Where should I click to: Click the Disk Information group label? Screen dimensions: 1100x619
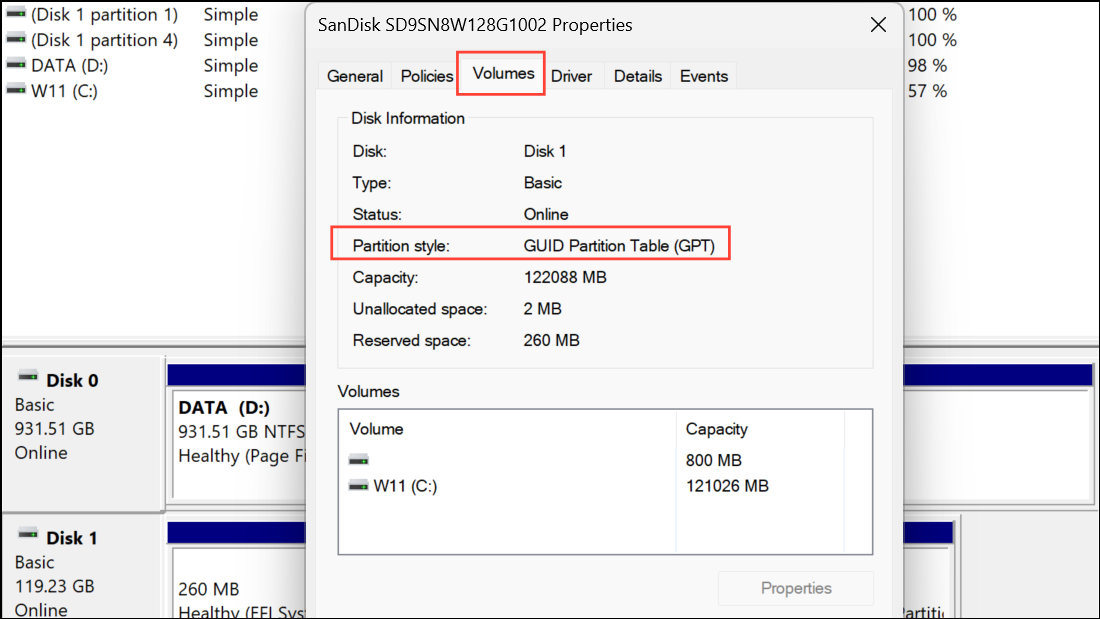(x=408, y=118)
